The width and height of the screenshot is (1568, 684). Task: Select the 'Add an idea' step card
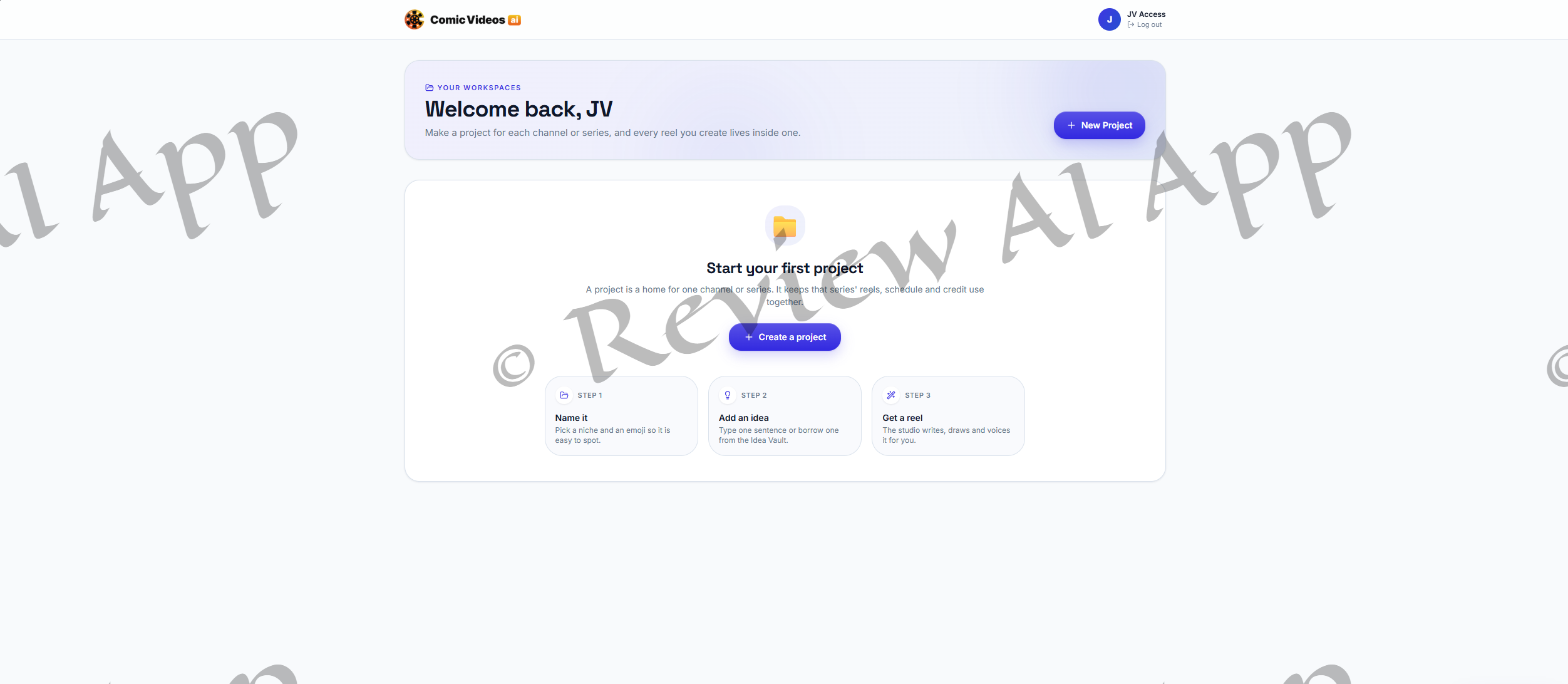[784, 416]
